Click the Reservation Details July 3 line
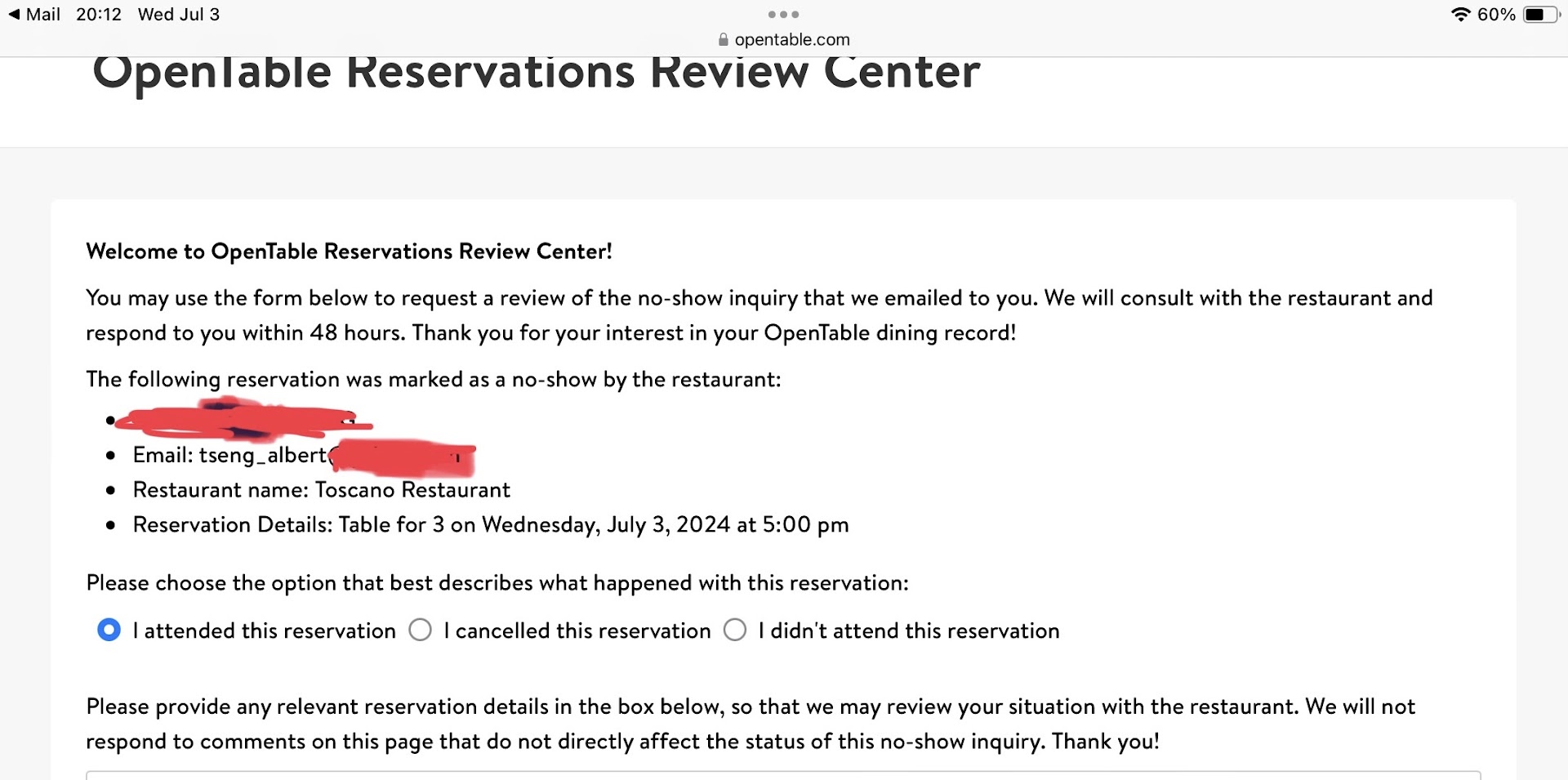Viewport: 1568px width, 780px height. point(490,525)
